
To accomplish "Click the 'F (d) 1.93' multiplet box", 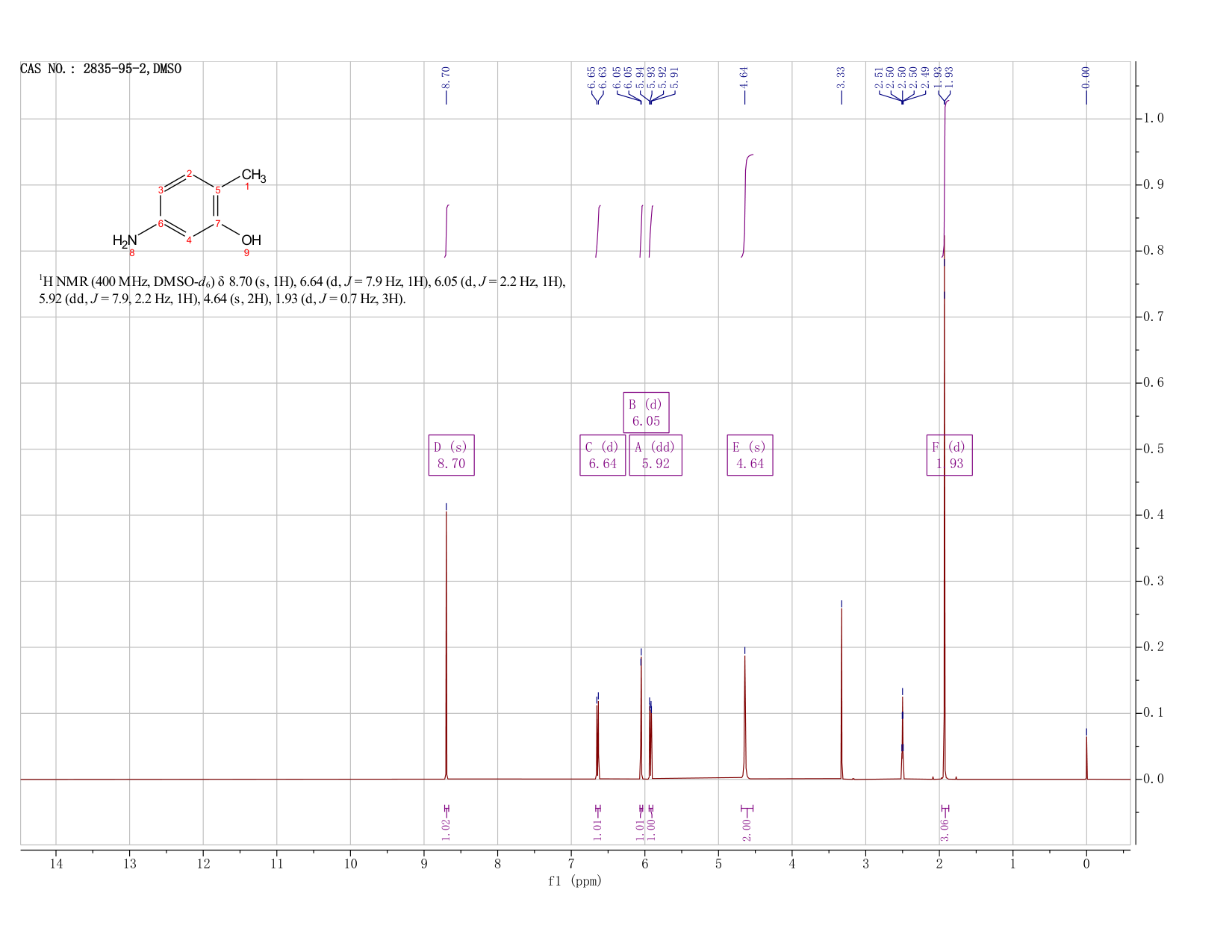I will click(950, 455).
